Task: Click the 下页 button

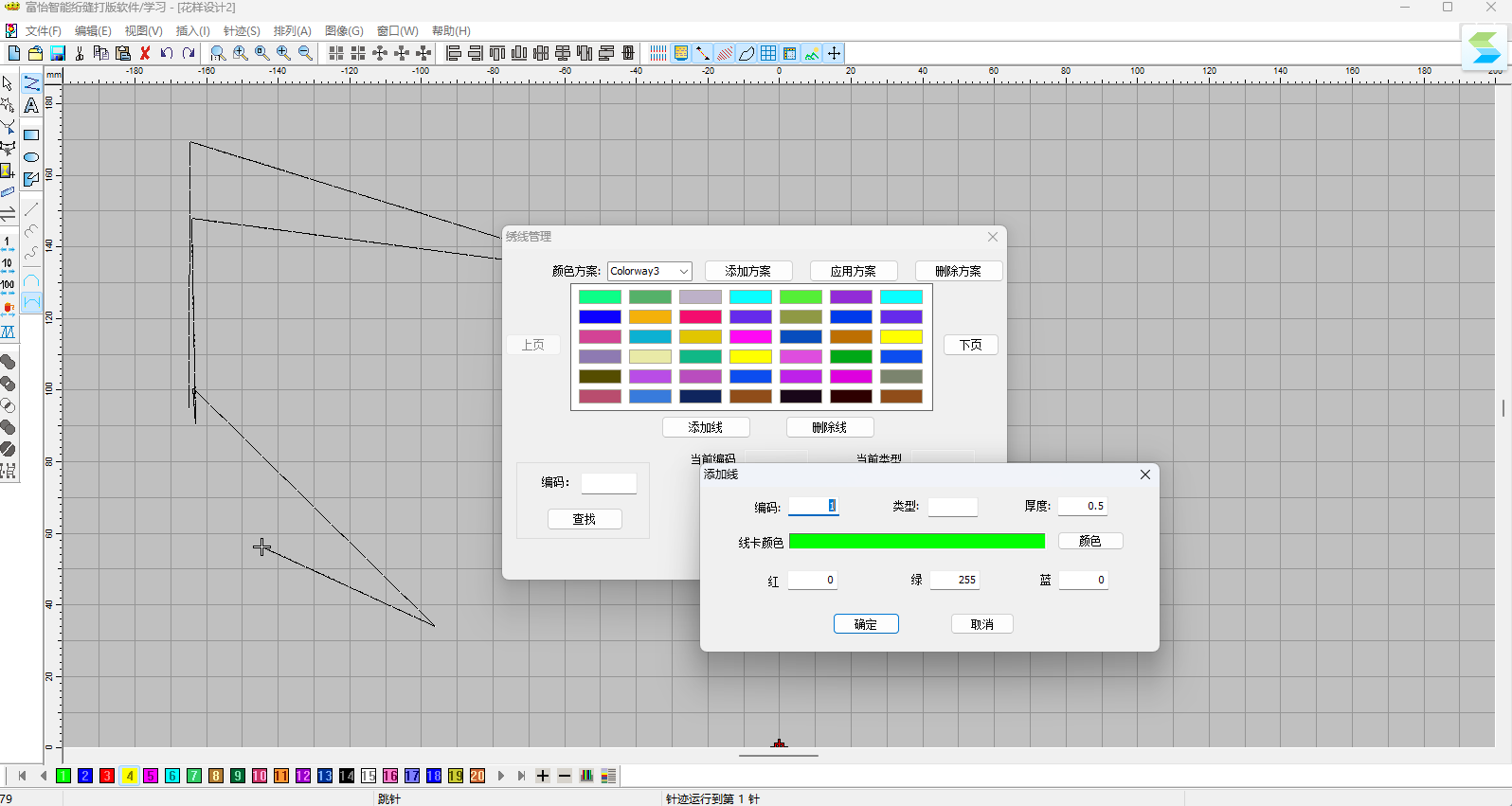Action: pyautogui.click(x=971, y=345)
